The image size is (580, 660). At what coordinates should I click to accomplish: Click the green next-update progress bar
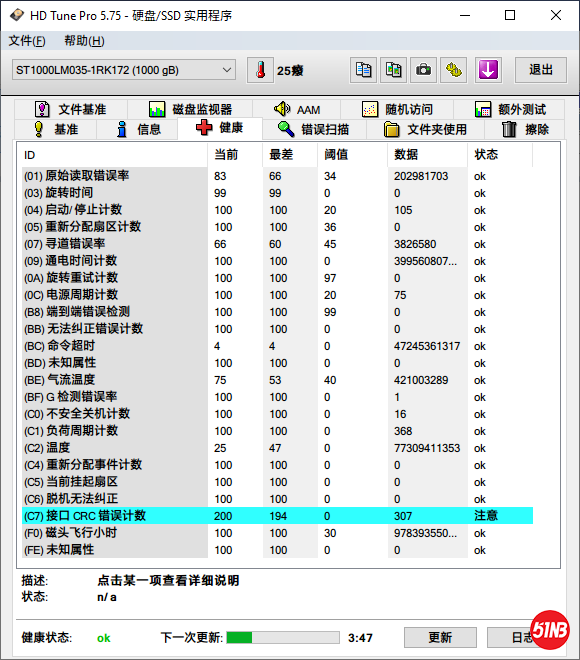pos(283,637)
